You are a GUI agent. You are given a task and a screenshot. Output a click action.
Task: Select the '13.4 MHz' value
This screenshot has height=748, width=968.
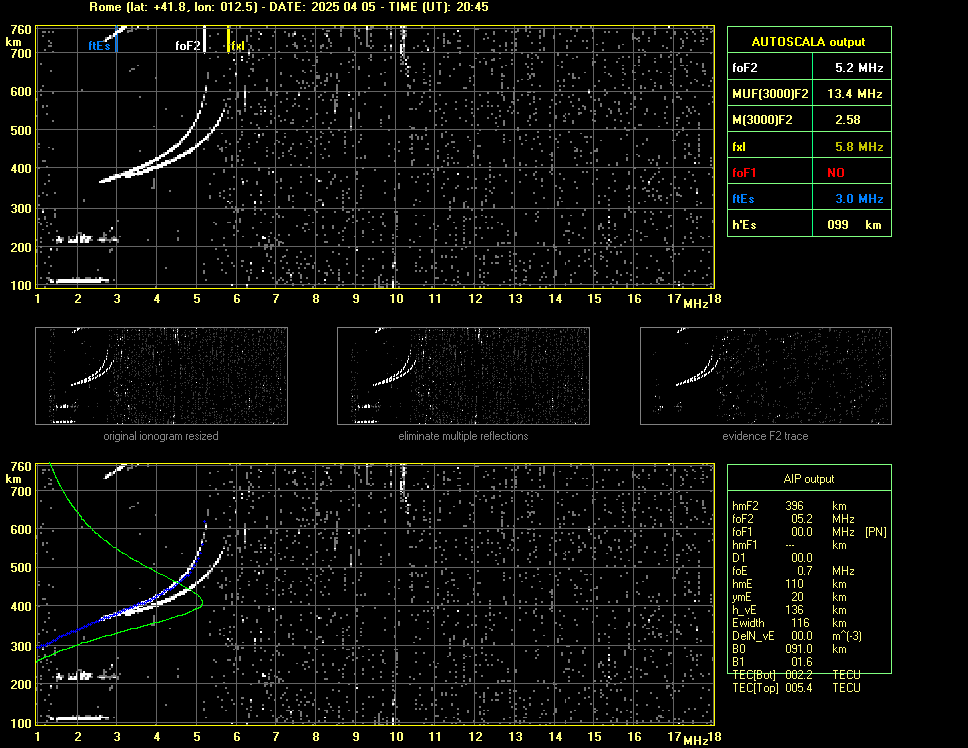(854, 94)
